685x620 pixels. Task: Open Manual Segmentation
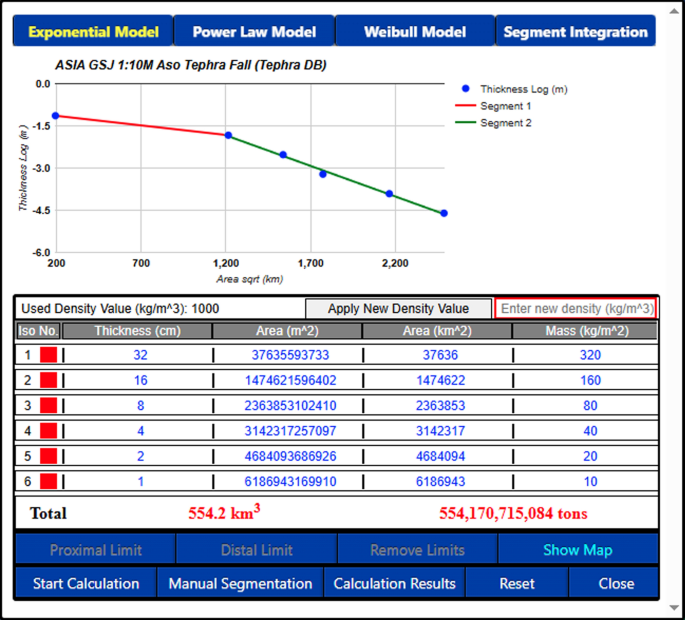pyautogui.click(x=240, y=583)
